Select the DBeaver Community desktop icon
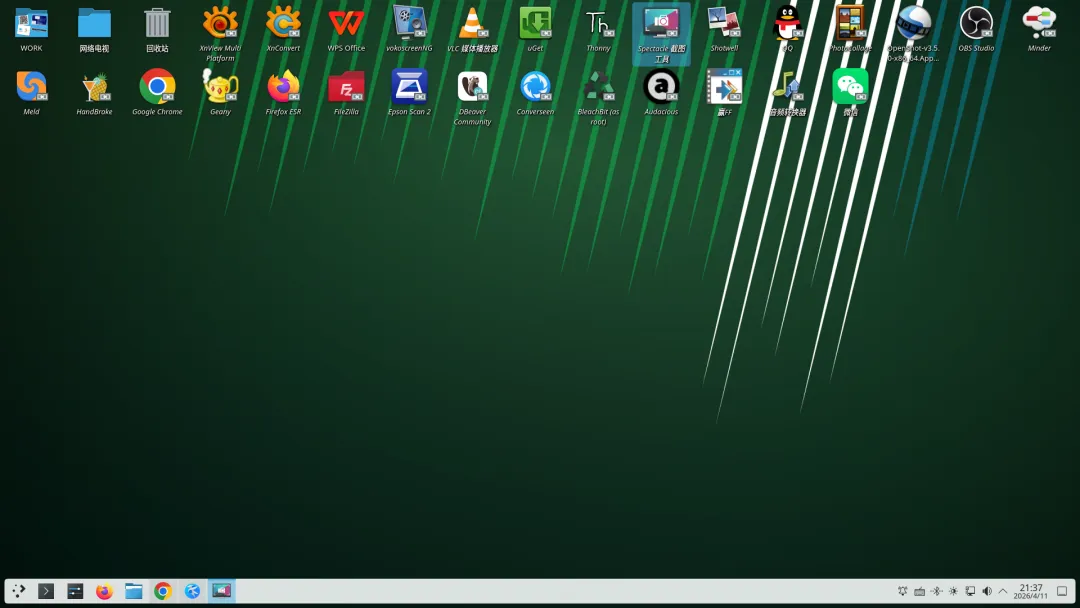The width and height of the screenshot is (1080, 608). 472,87
